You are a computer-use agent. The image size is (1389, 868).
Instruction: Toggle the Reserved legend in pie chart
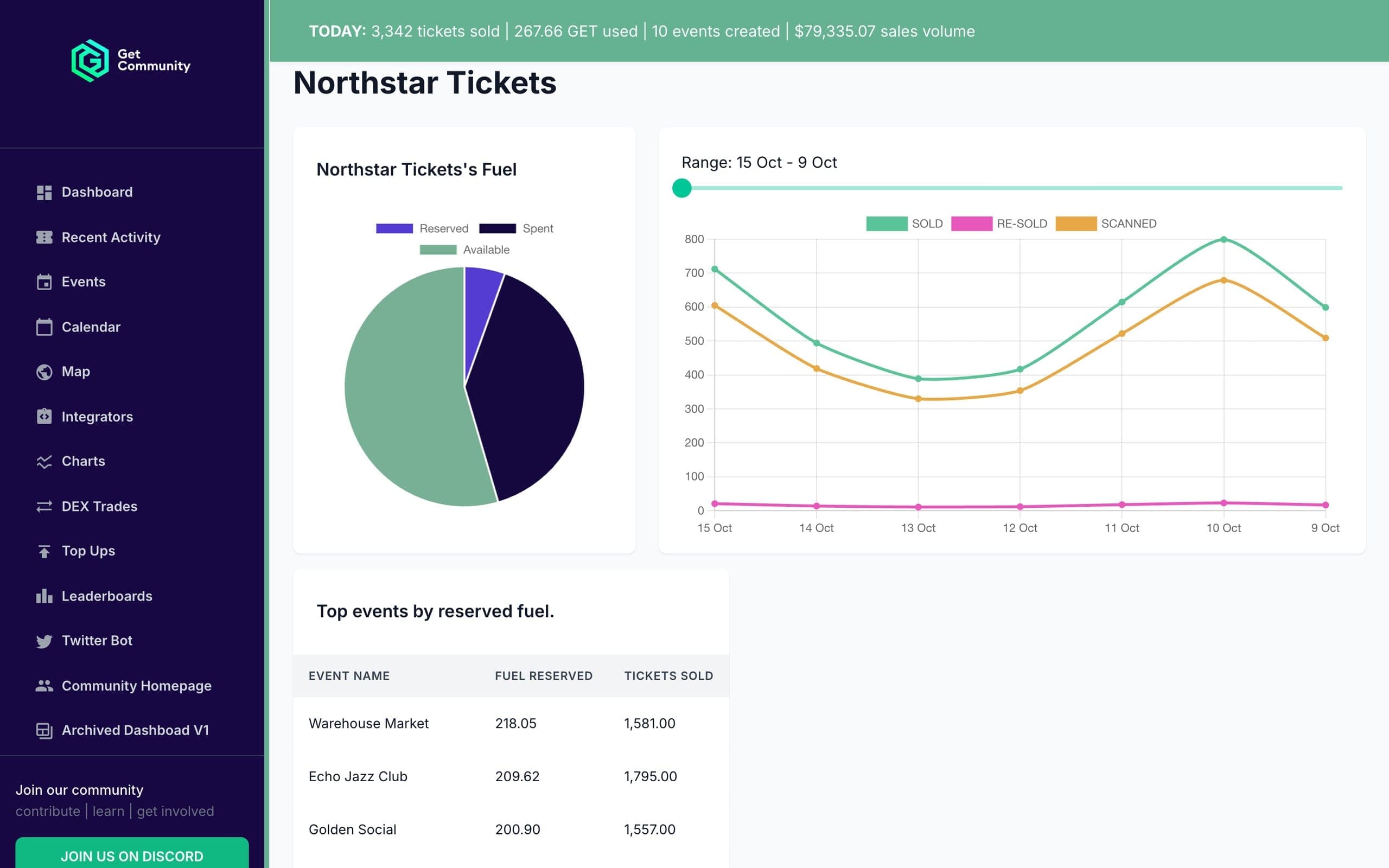click(422, 228)
